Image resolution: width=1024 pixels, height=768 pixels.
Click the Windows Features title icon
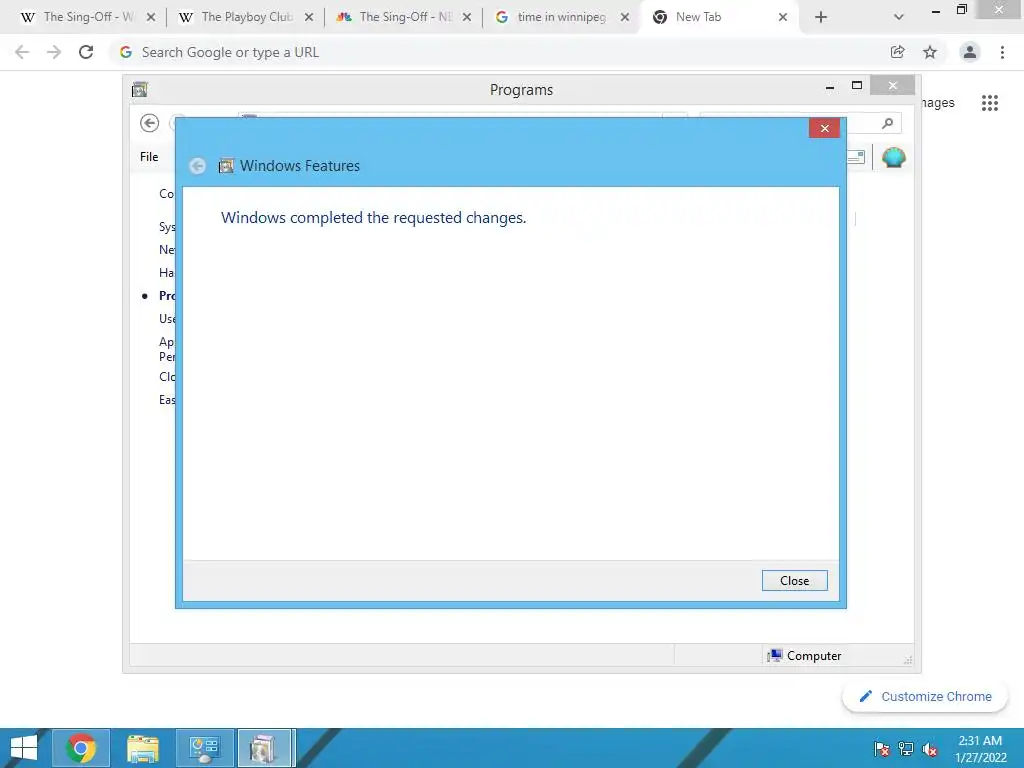tap(226, 166)
